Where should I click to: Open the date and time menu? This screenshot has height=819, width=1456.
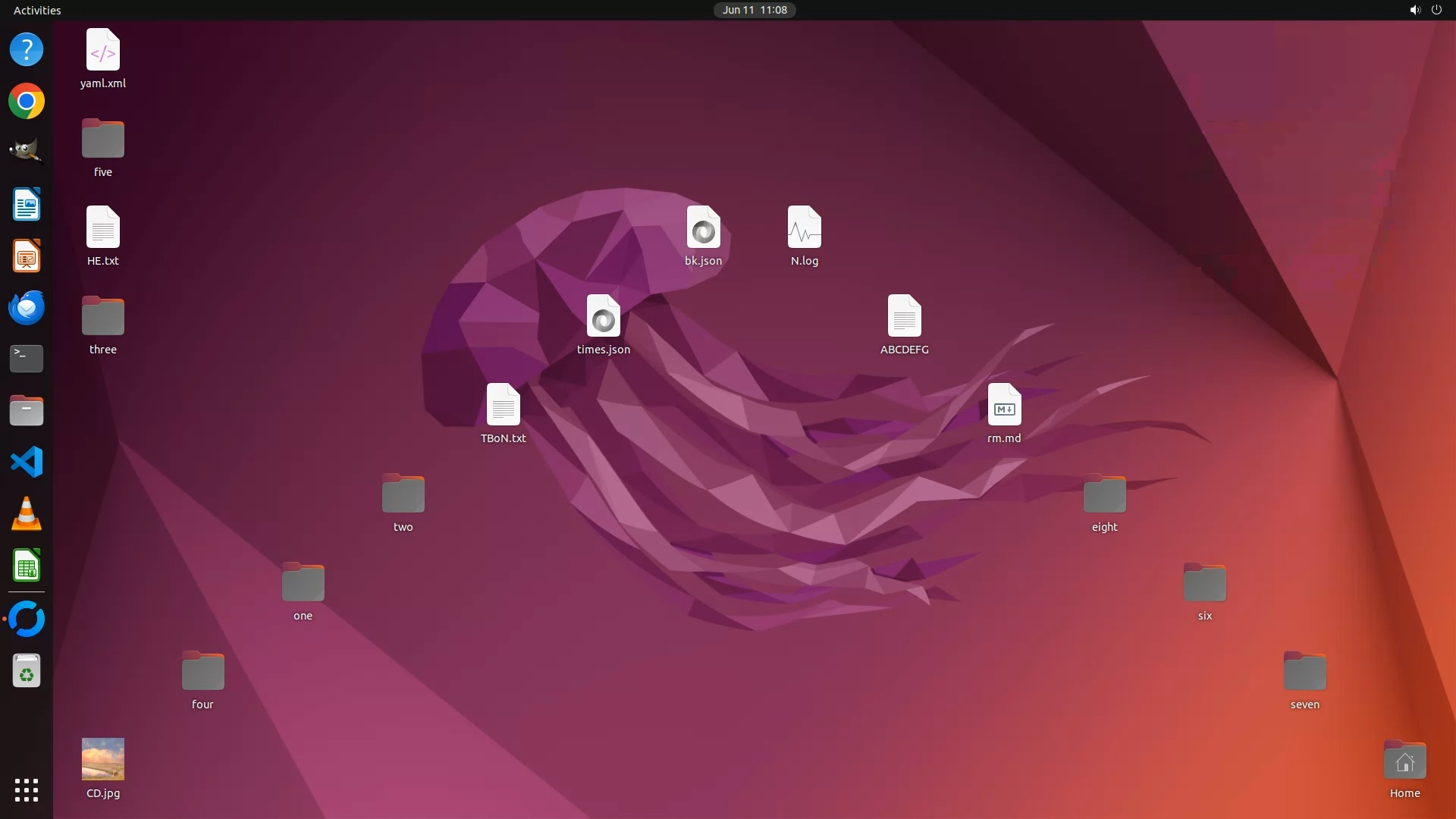[x=754, y=10]
